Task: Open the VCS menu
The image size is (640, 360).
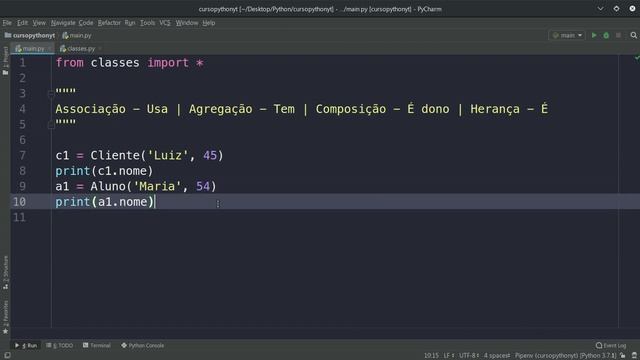Action: coord(165,23)
